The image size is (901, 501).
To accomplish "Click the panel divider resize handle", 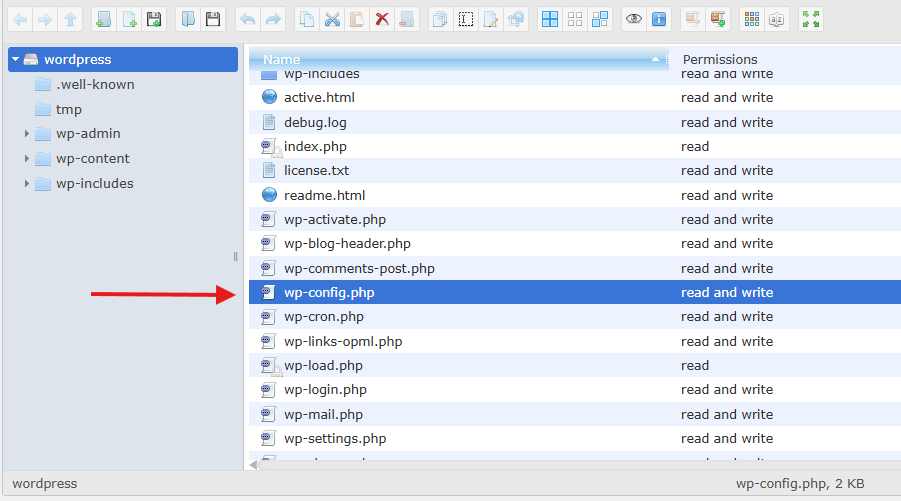I will pos(236,257).
